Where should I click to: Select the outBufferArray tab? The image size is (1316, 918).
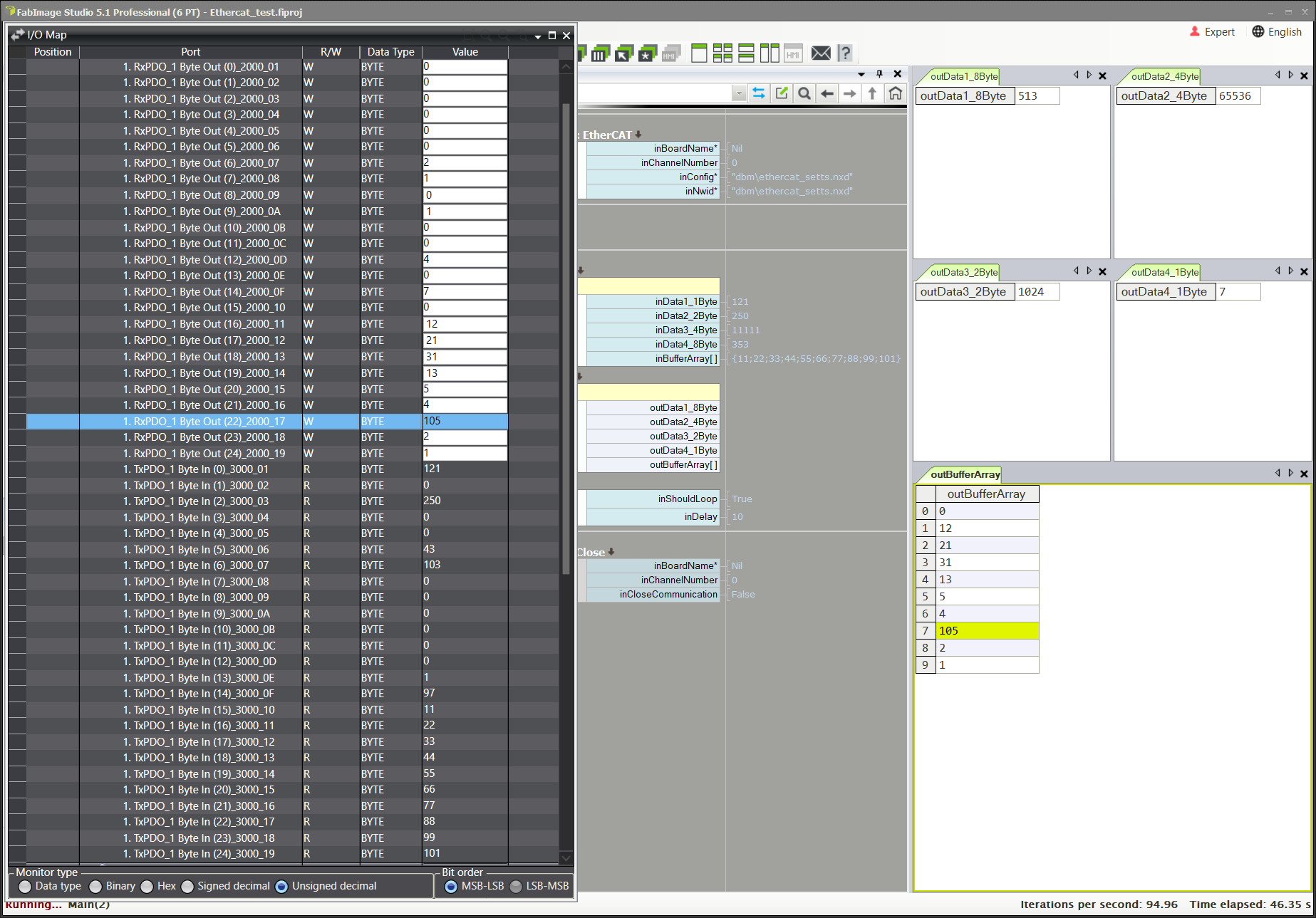965,474
